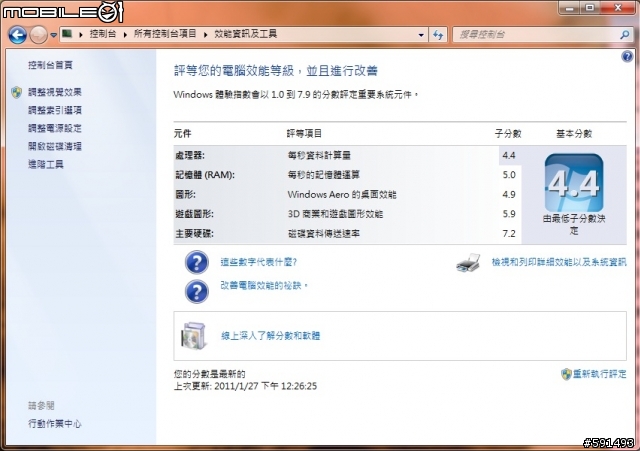
Task: Select the 圖形 row label
Action: coord(185,195)
